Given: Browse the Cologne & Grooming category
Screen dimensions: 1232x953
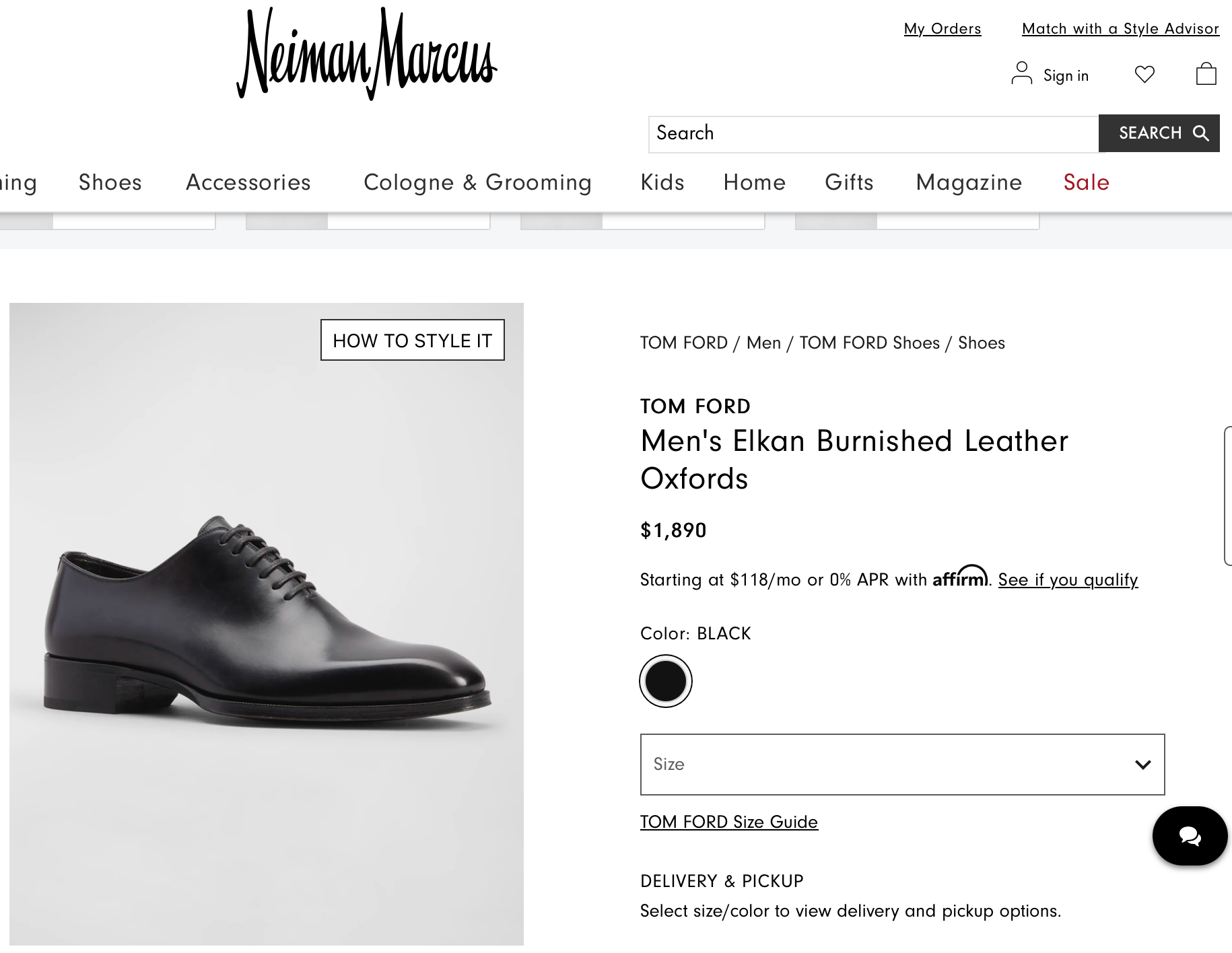Looking at the screenshot, I should pos(477,182).
